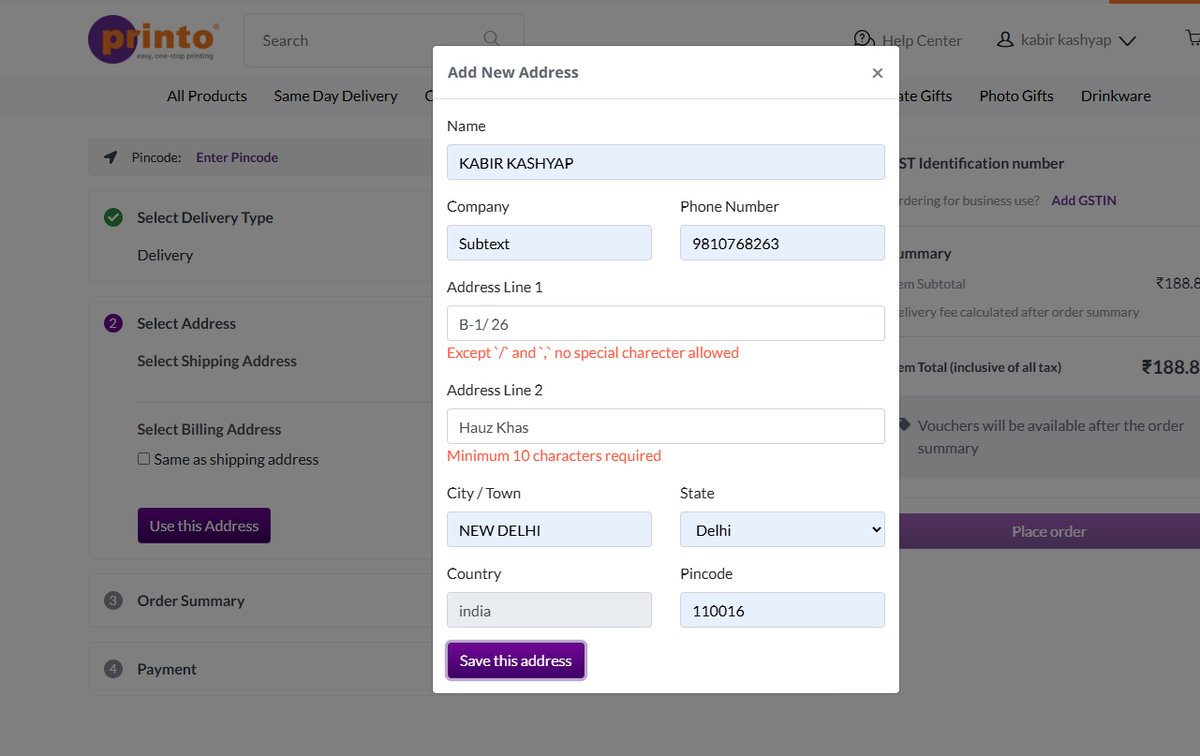Click the Printo logo
The image size is (1200, 756).
tap(154, 39)
